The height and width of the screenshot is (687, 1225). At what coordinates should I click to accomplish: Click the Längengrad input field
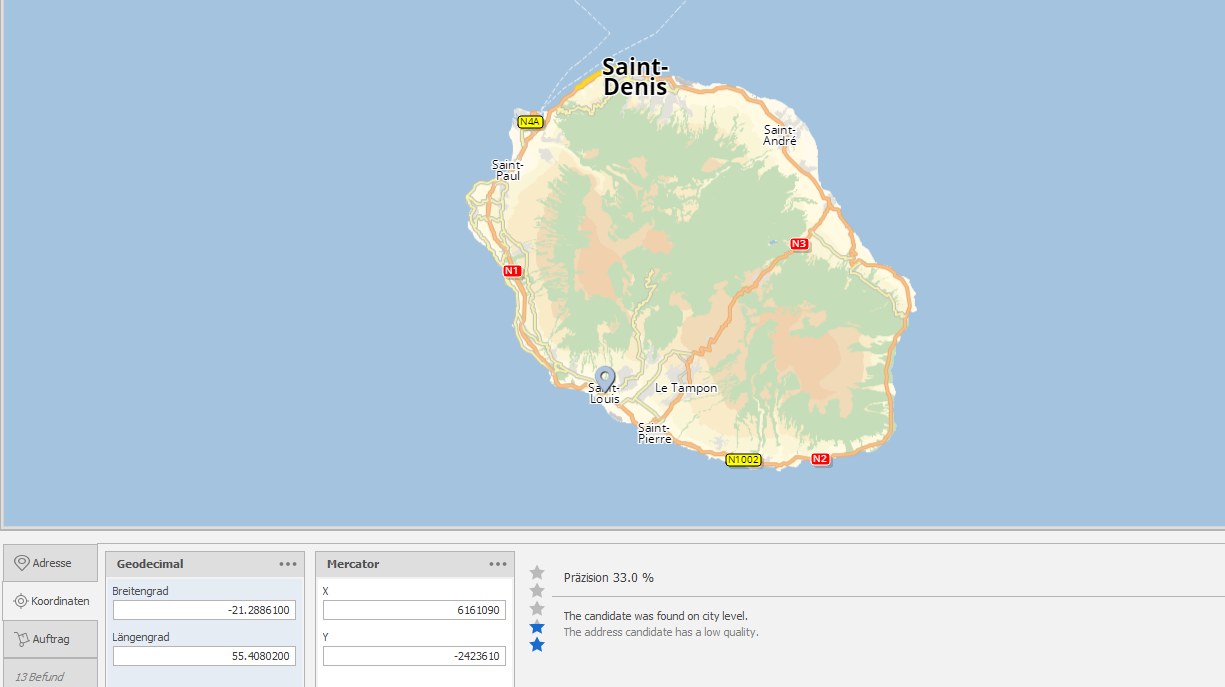click(204, 656)
